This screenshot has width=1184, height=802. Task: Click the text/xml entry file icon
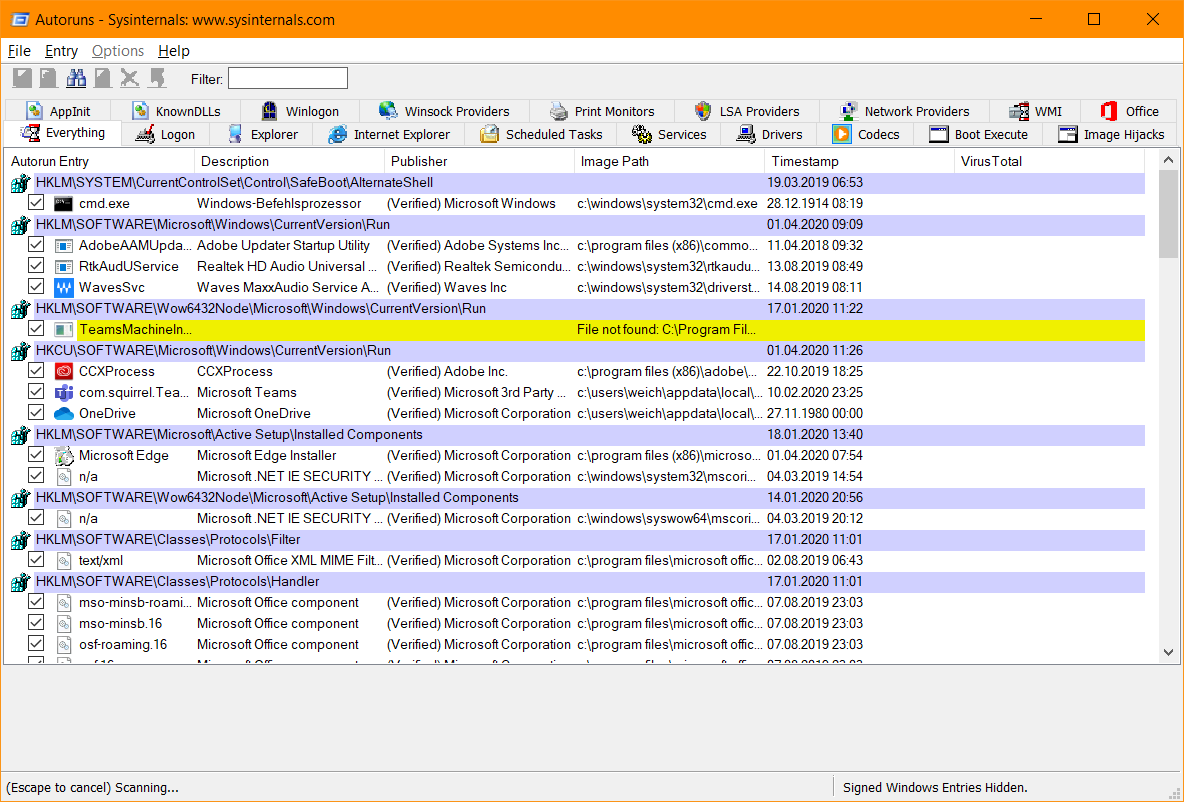64,560
